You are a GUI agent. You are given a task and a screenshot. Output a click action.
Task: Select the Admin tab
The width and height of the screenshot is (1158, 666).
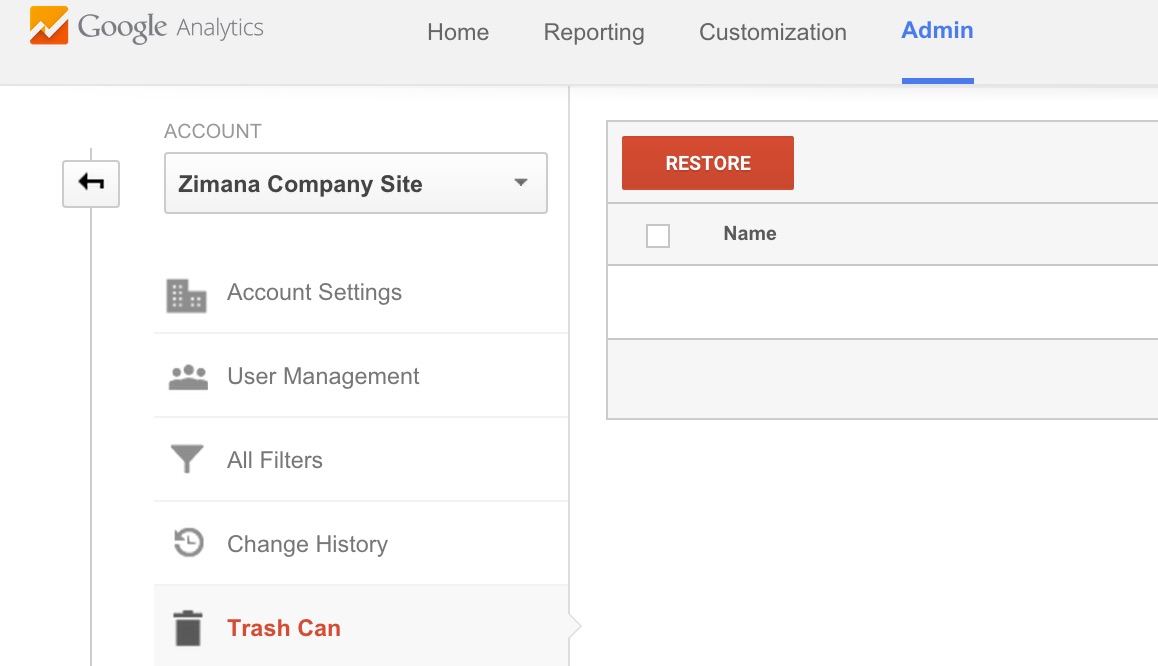point(937,30)
